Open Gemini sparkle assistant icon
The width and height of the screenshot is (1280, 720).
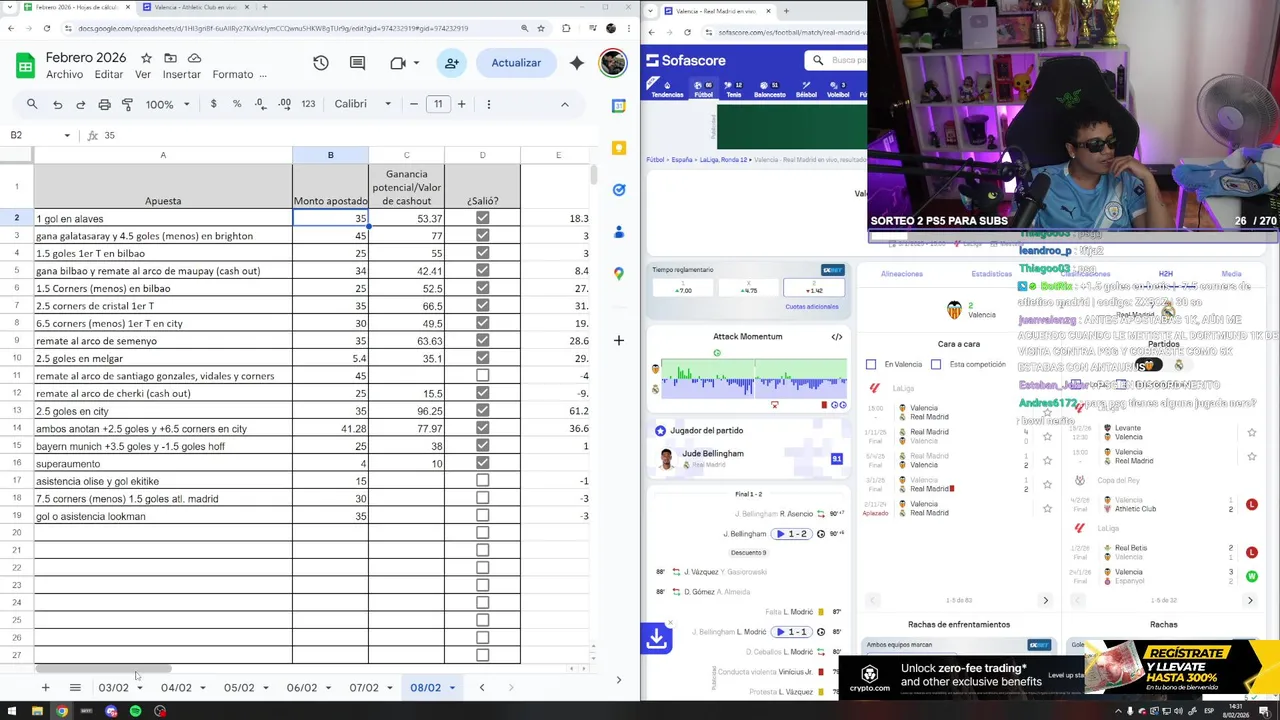[x=577, y=63]
